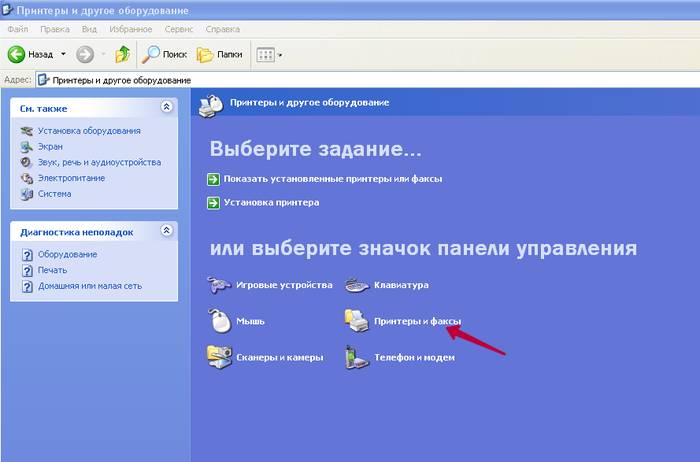Image resolution: width=700 pixels, height=462 pixels.
Task: Click the Search (Поиск) toolbar button
Action: (164, 54)
